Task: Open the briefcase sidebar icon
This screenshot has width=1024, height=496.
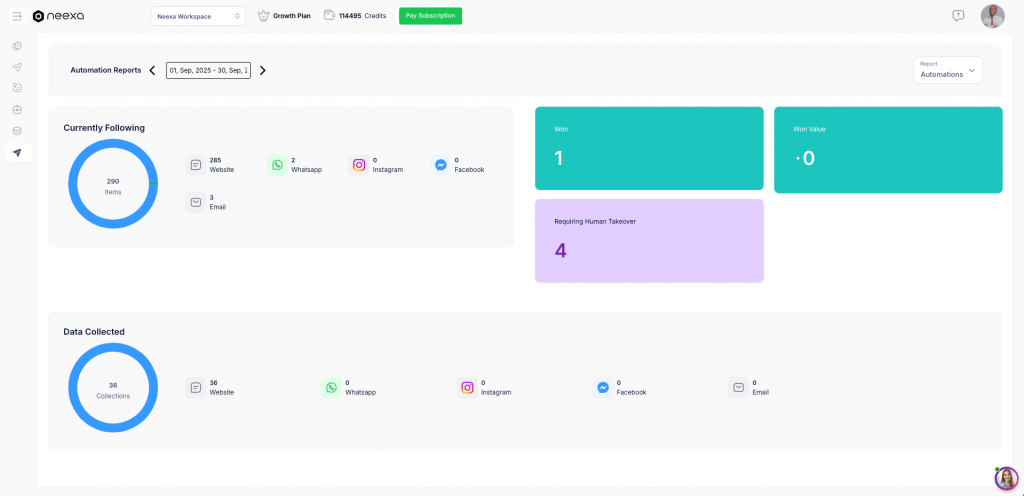Action: pos(17,109)
